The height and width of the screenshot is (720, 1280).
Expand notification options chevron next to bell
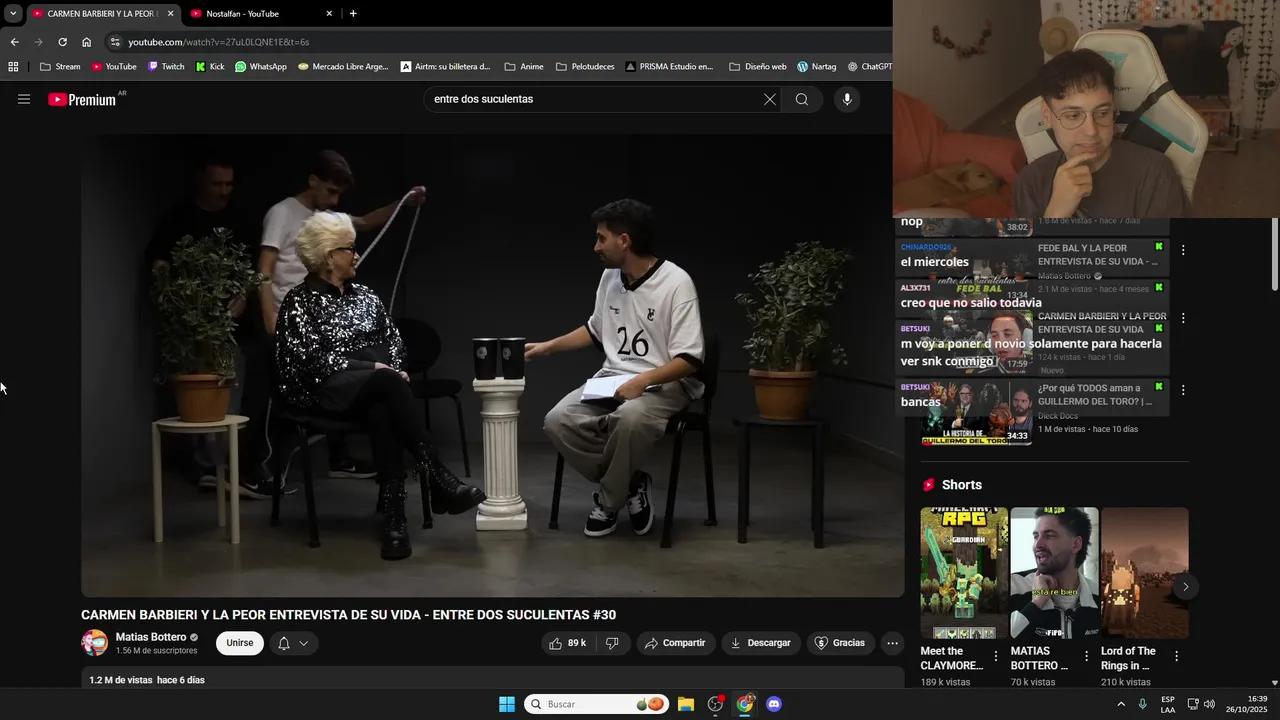pos(304,643)
